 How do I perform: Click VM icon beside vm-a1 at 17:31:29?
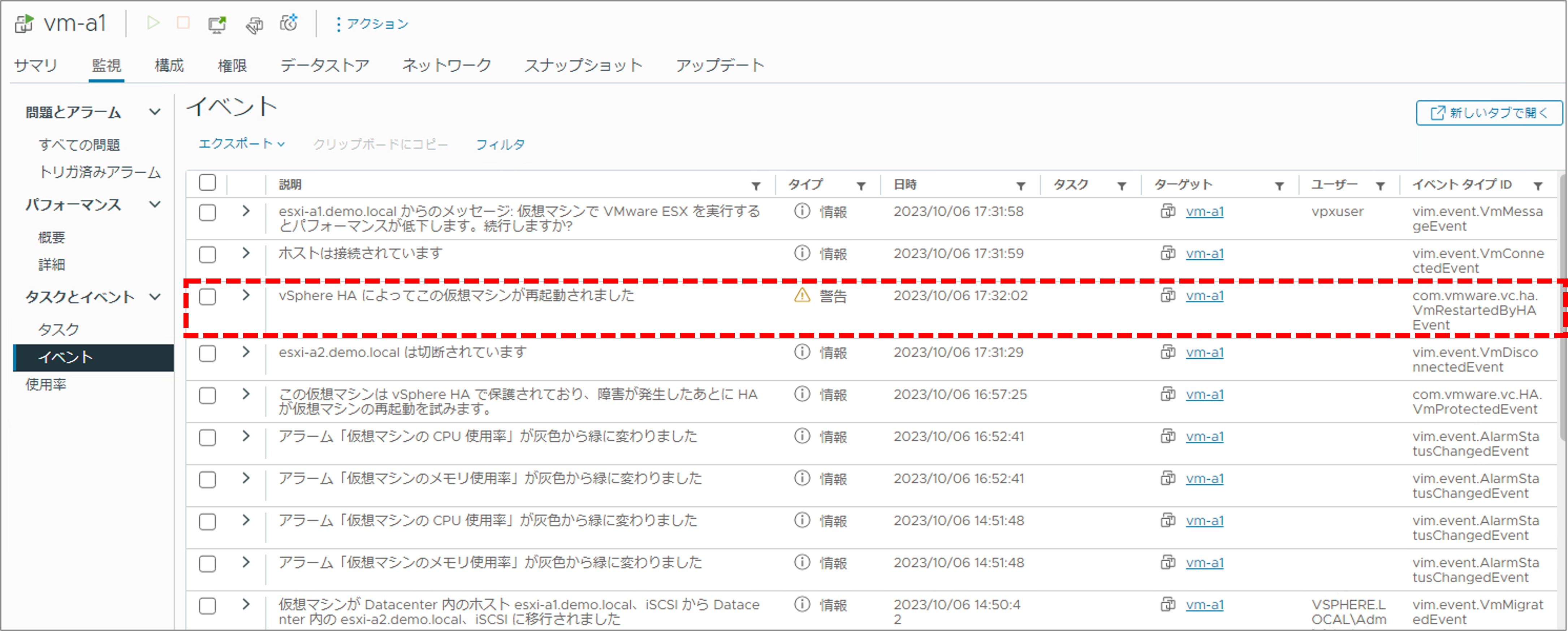[1168, 352]
